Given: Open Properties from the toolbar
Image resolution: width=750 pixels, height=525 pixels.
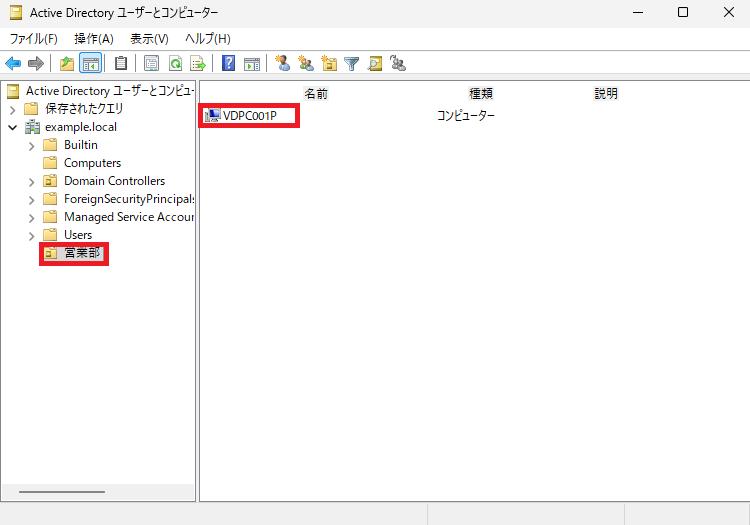Looking at the screenshot, I should click(152, 63).
